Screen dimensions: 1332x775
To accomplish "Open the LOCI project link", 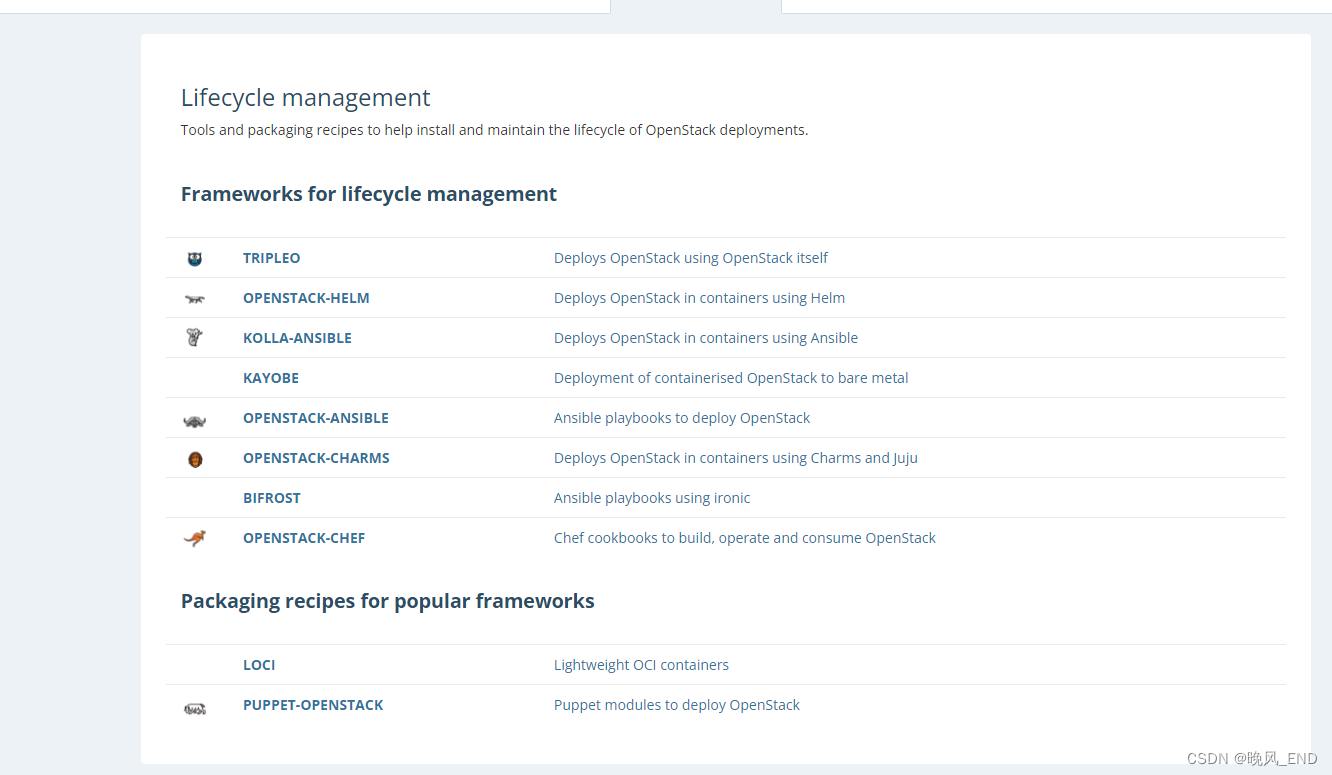I will [259, 665].
